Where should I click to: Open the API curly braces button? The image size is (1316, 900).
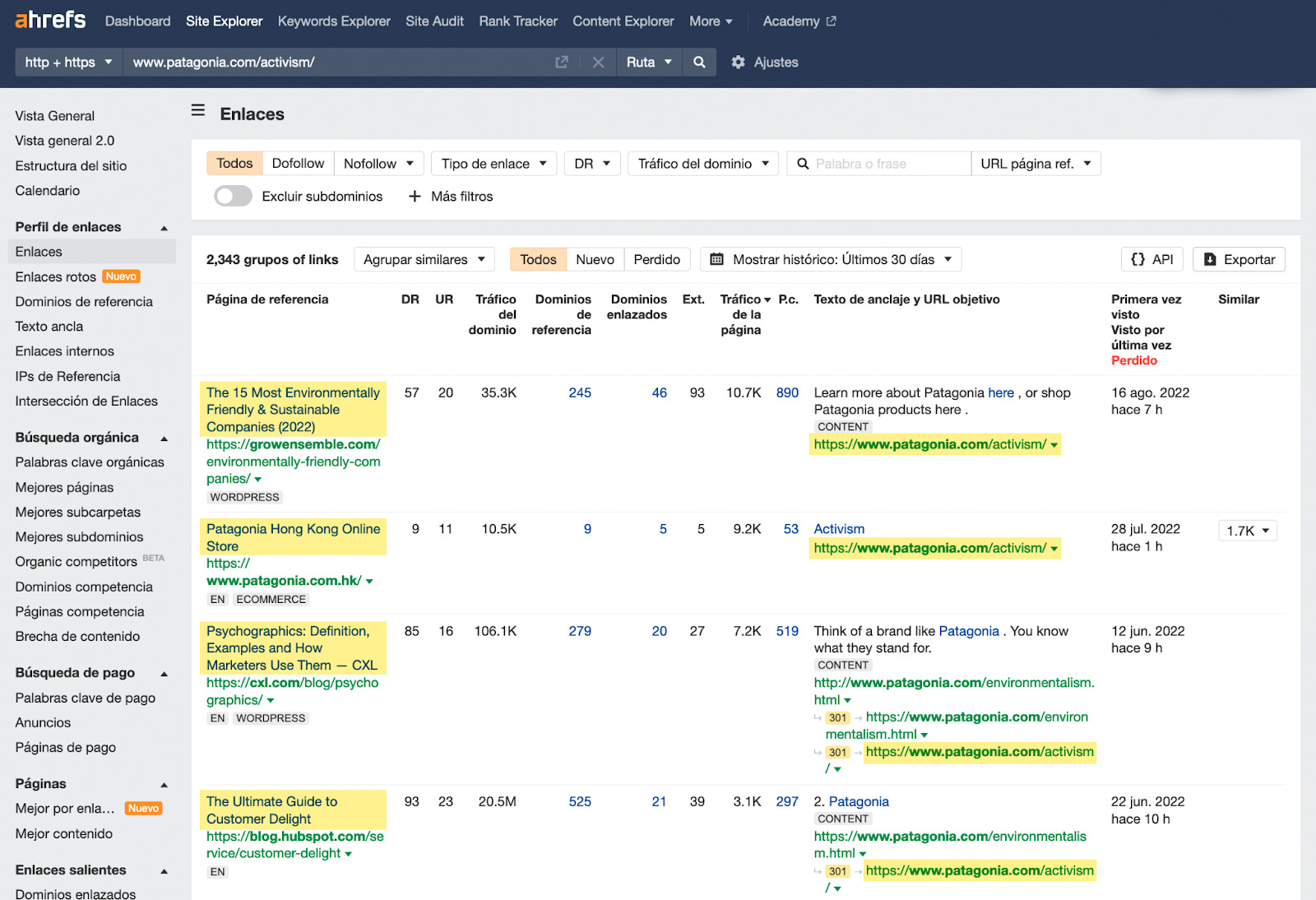pos(1151,259)
